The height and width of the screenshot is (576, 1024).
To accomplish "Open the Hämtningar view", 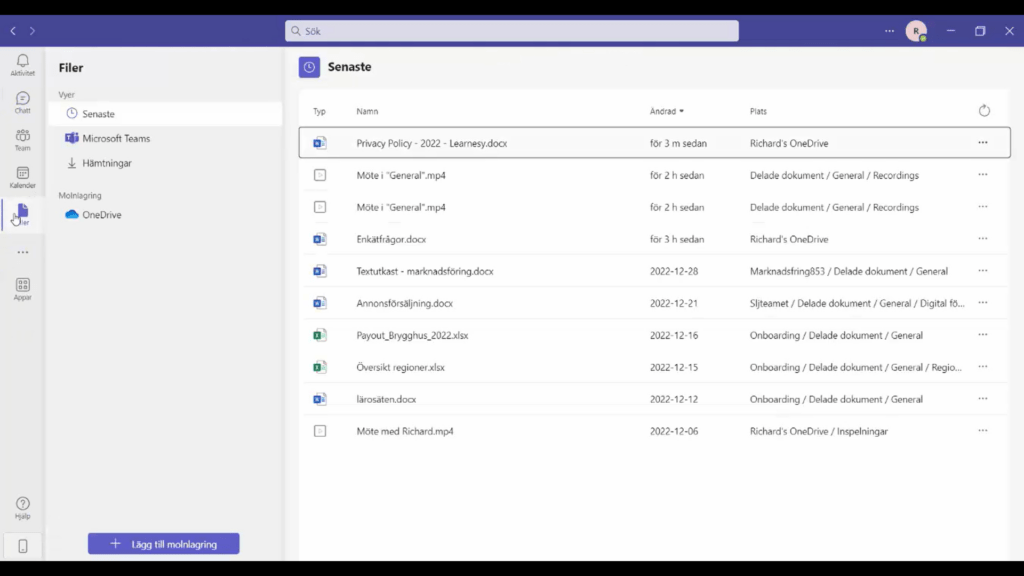I will [x=106, y=163].
